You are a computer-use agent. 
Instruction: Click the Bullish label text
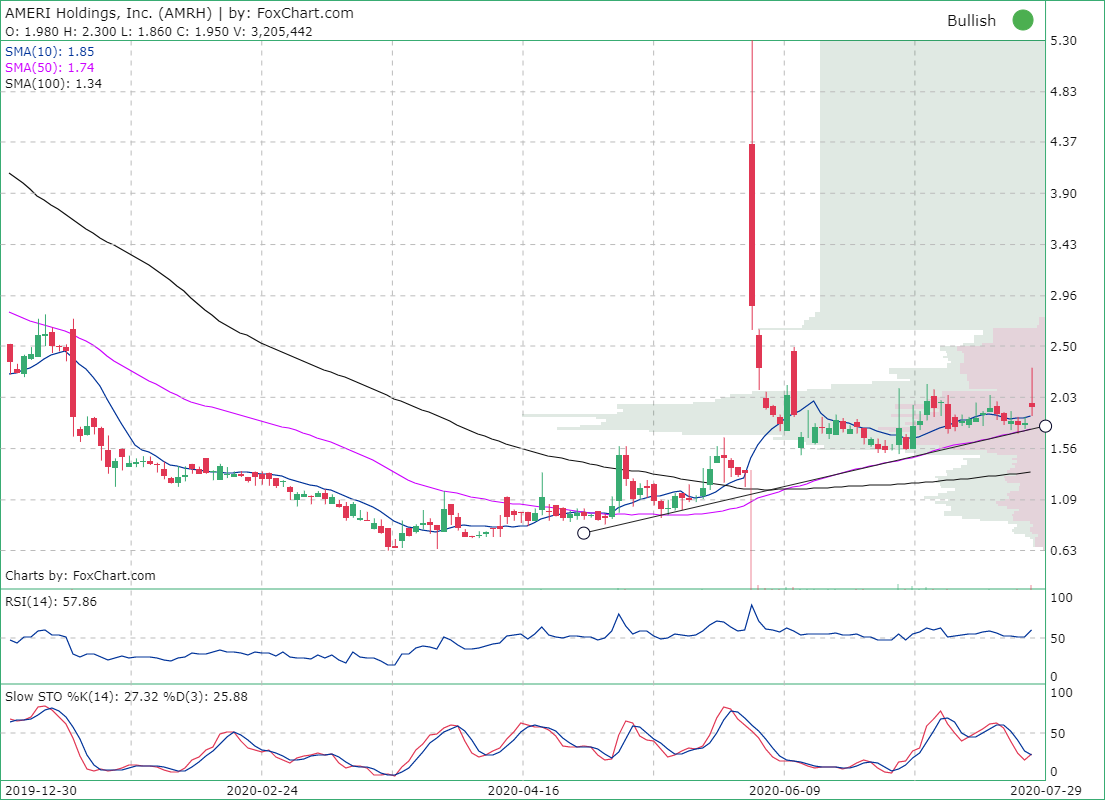point(971,21)
